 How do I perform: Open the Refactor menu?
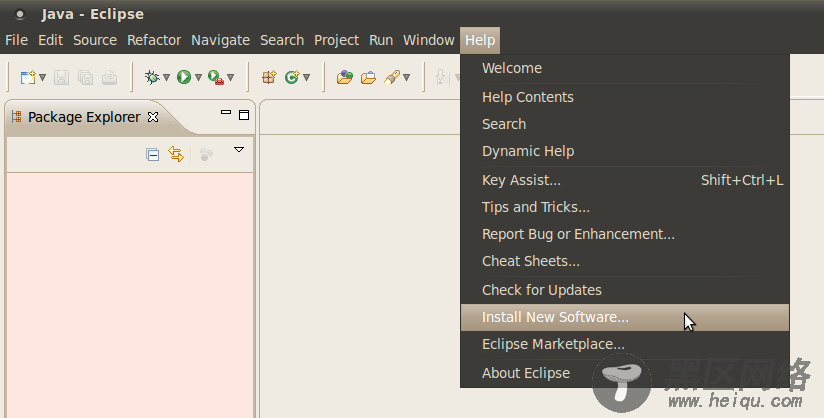[154, 40]
